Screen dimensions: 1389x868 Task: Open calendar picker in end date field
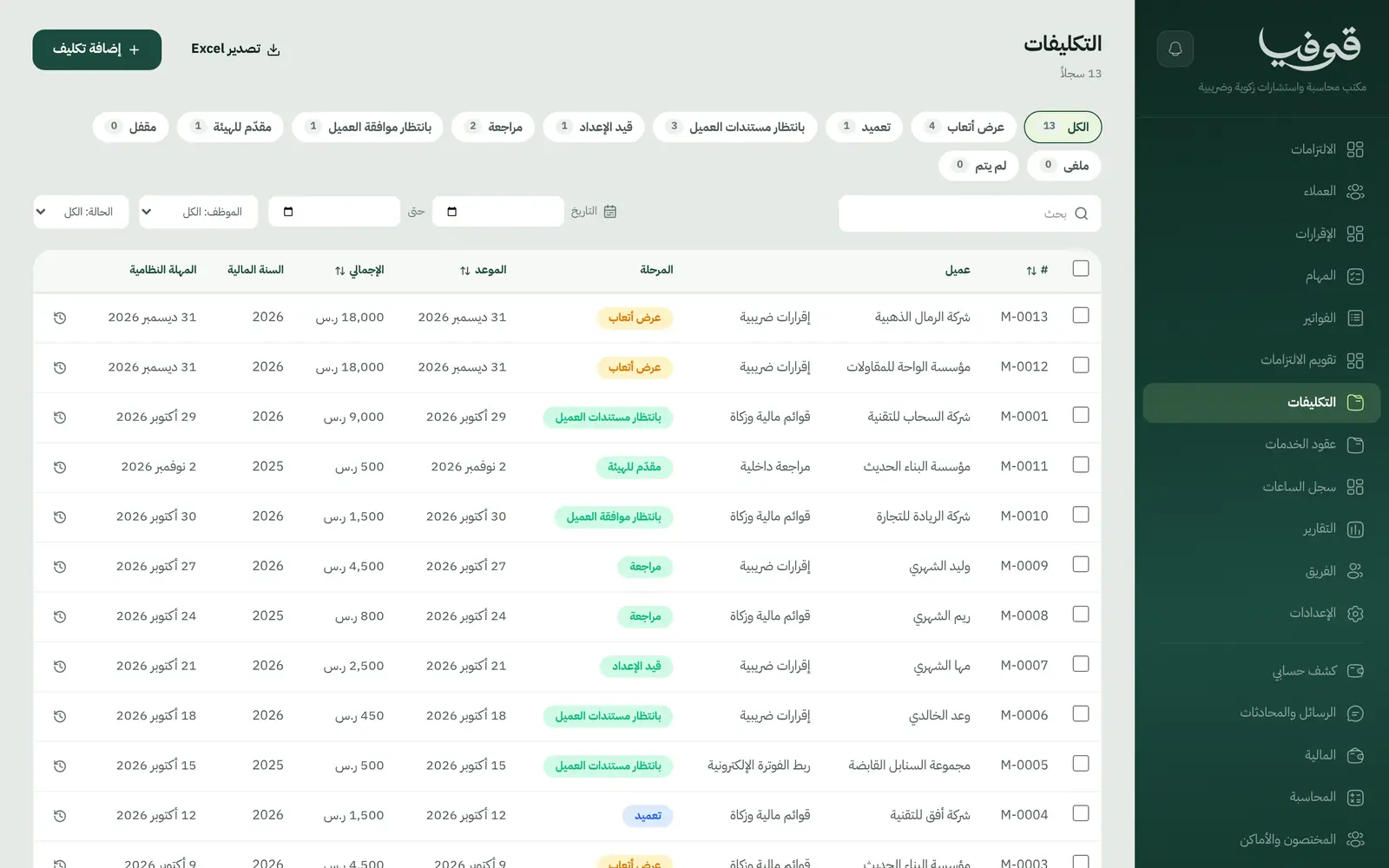pyautogui.click(x=288, y=212)
